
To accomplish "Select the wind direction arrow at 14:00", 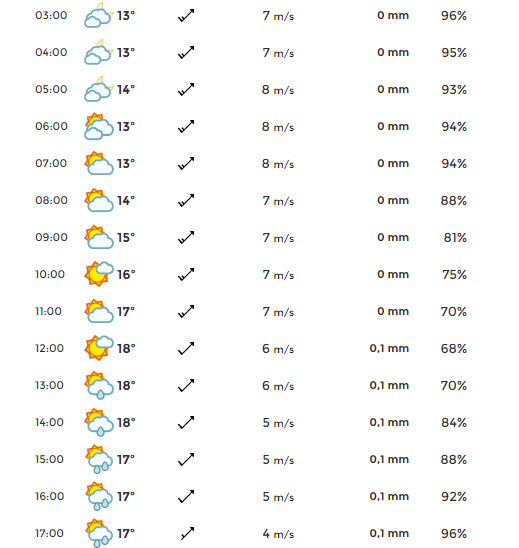I will click(x=186, y=422).
